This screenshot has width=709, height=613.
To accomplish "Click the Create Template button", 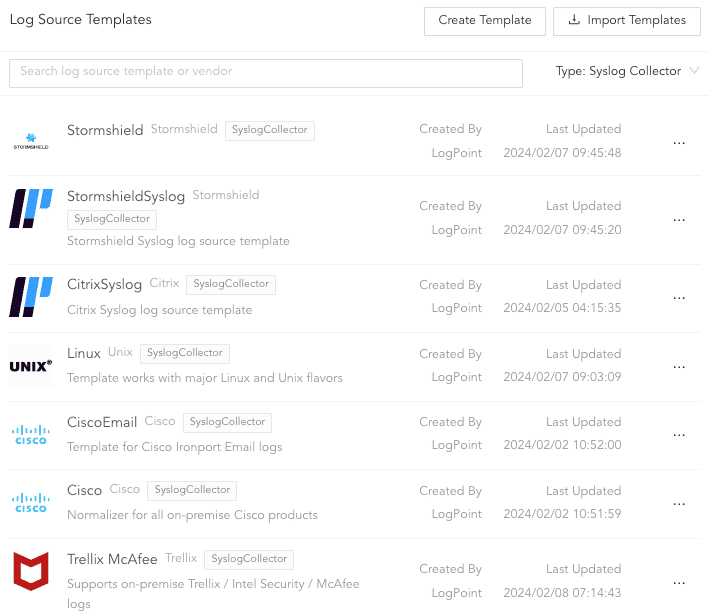I will (x=485, y=21).
